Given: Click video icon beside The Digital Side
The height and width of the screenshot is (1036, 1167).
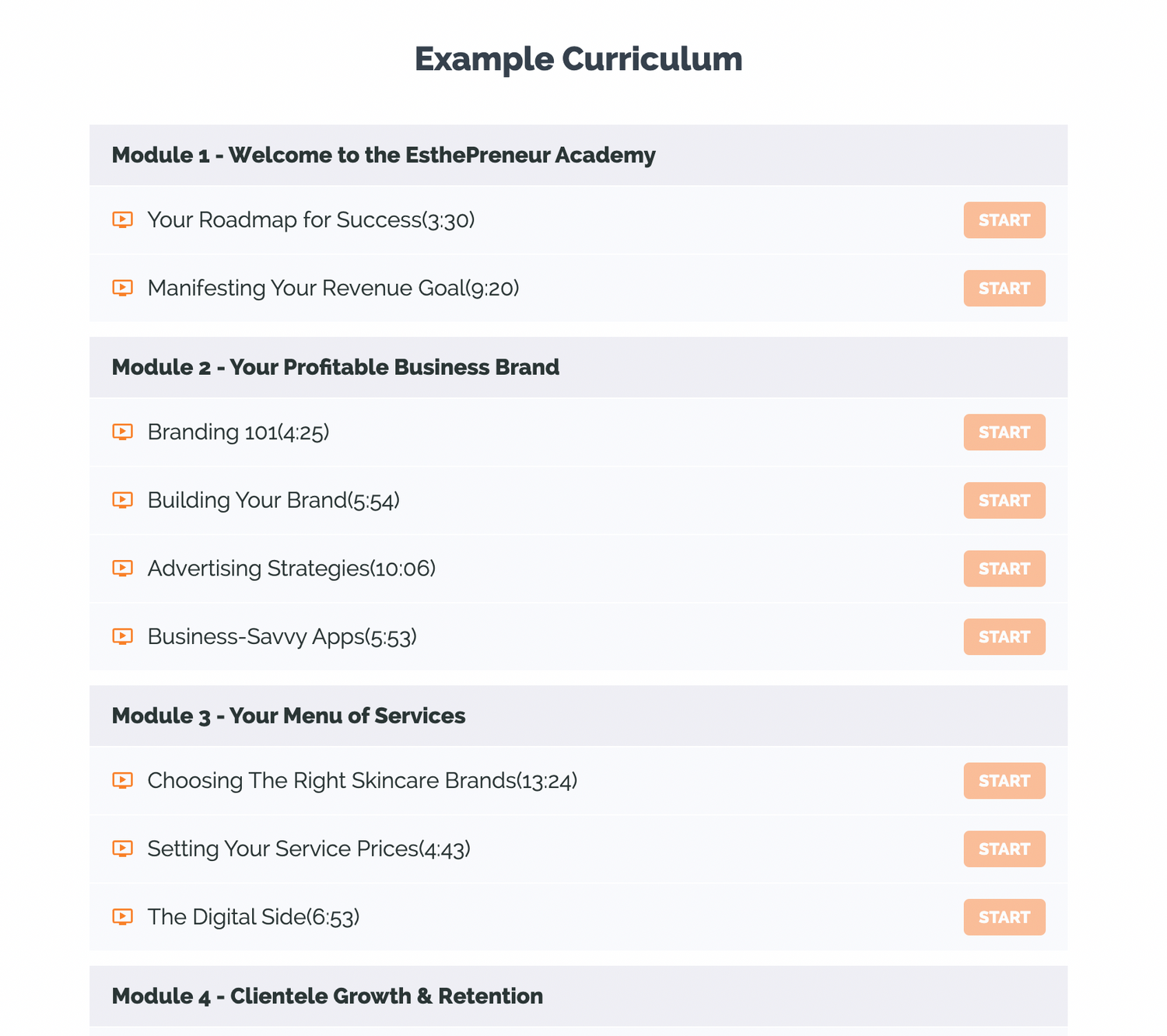Looking at the screenshot, I should pos(122,917).
